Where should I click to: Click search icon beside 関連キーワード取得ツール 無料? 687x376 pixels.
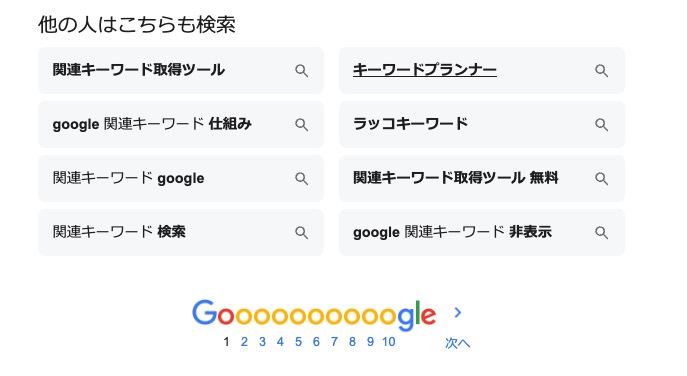pyautogui.click(x=602, y=178)
